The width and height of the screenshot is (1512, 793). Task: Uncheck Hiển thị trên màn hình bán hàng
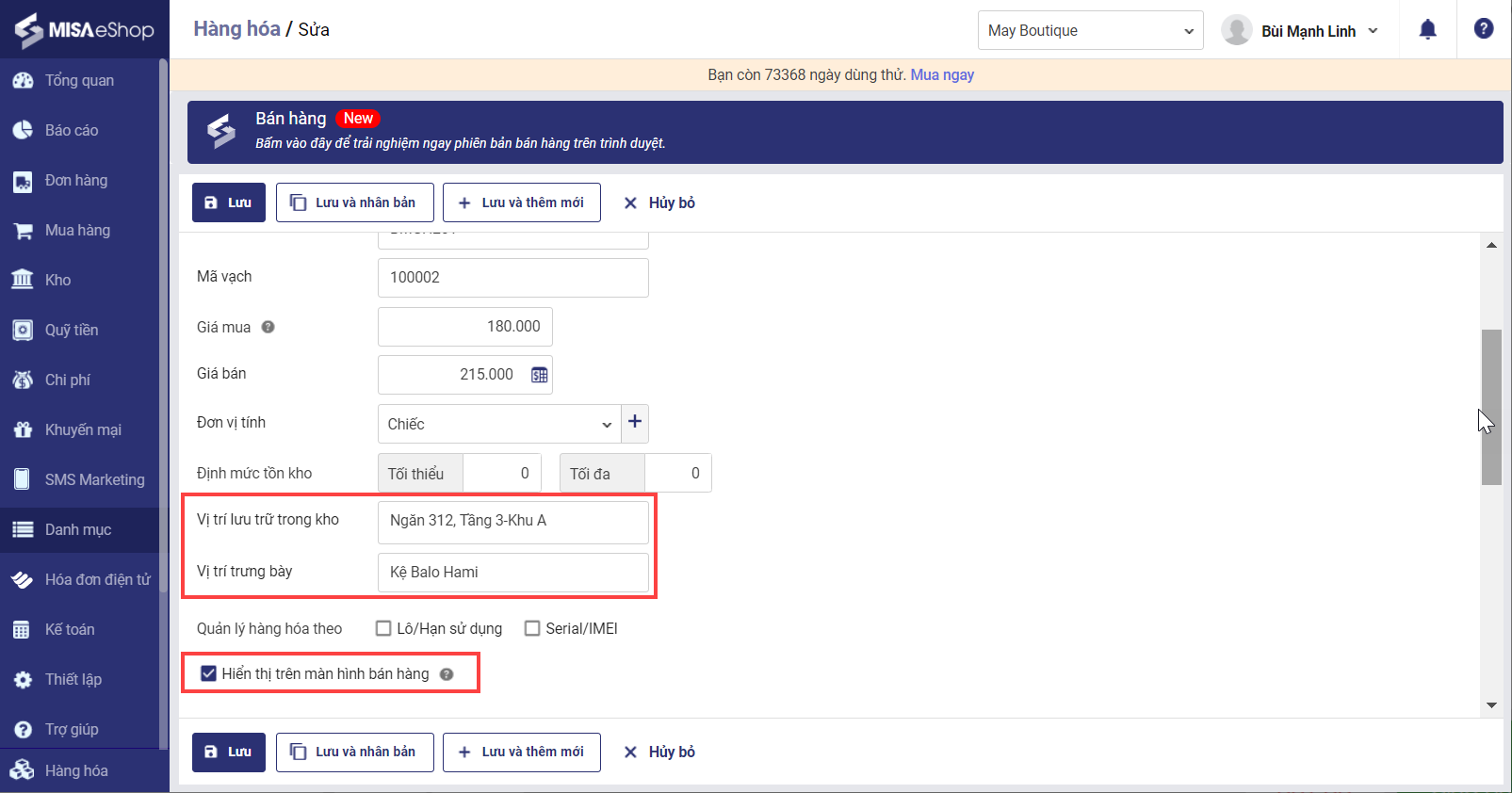[x=209, y=673]
